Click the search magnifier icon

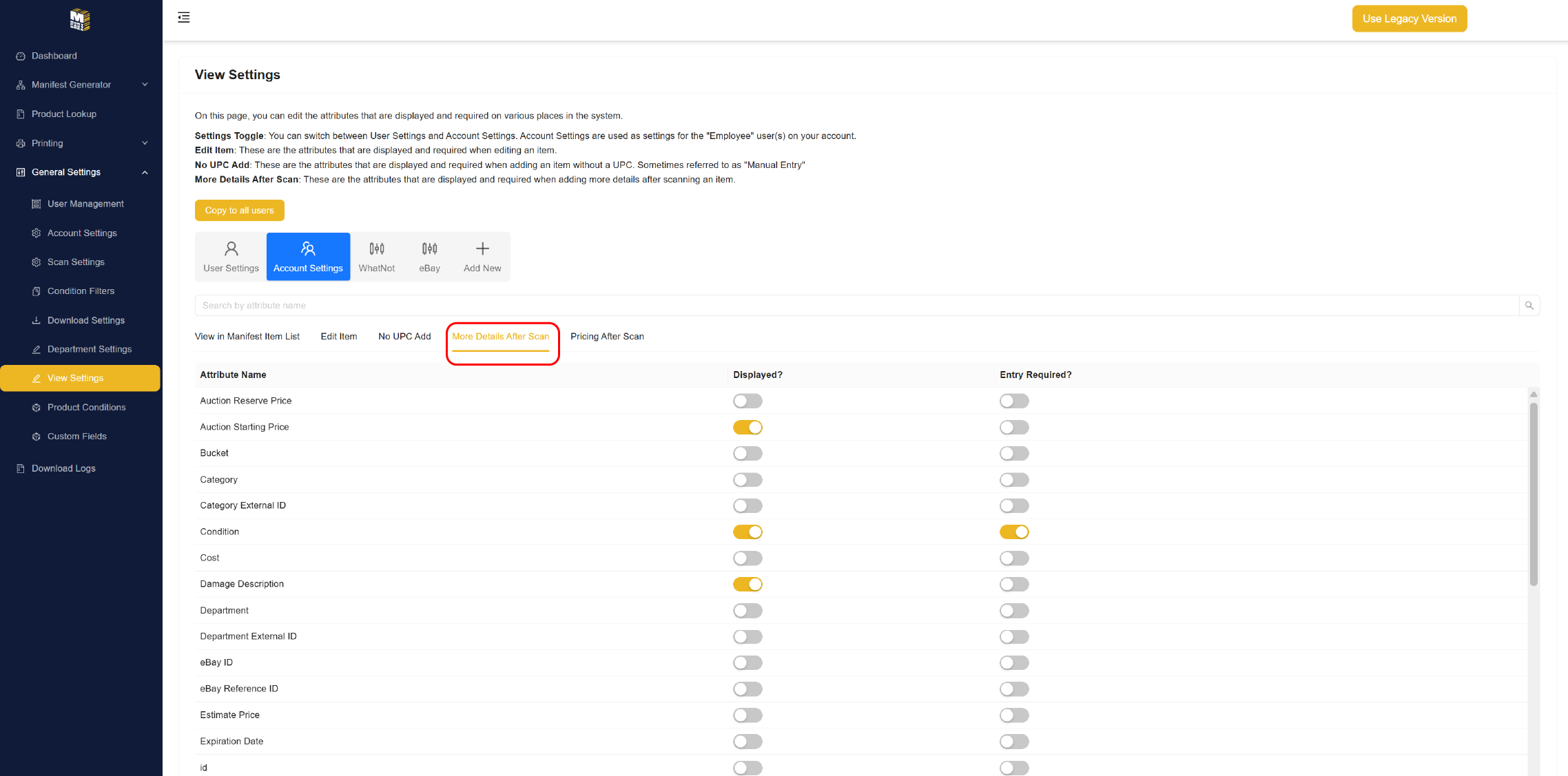tap(1529, 306)
